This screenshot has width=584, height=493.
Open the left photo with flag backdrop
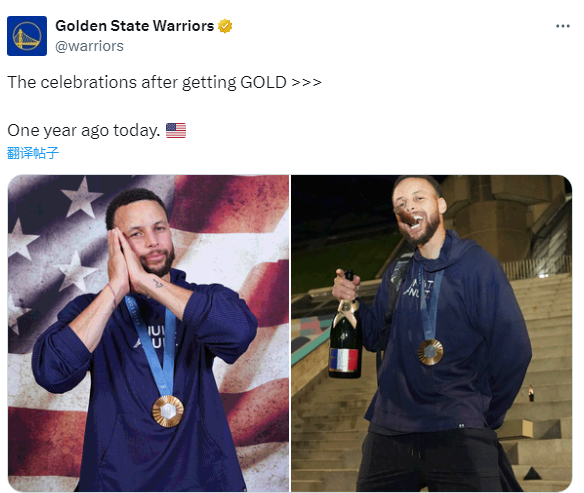[x=148, y=333]
